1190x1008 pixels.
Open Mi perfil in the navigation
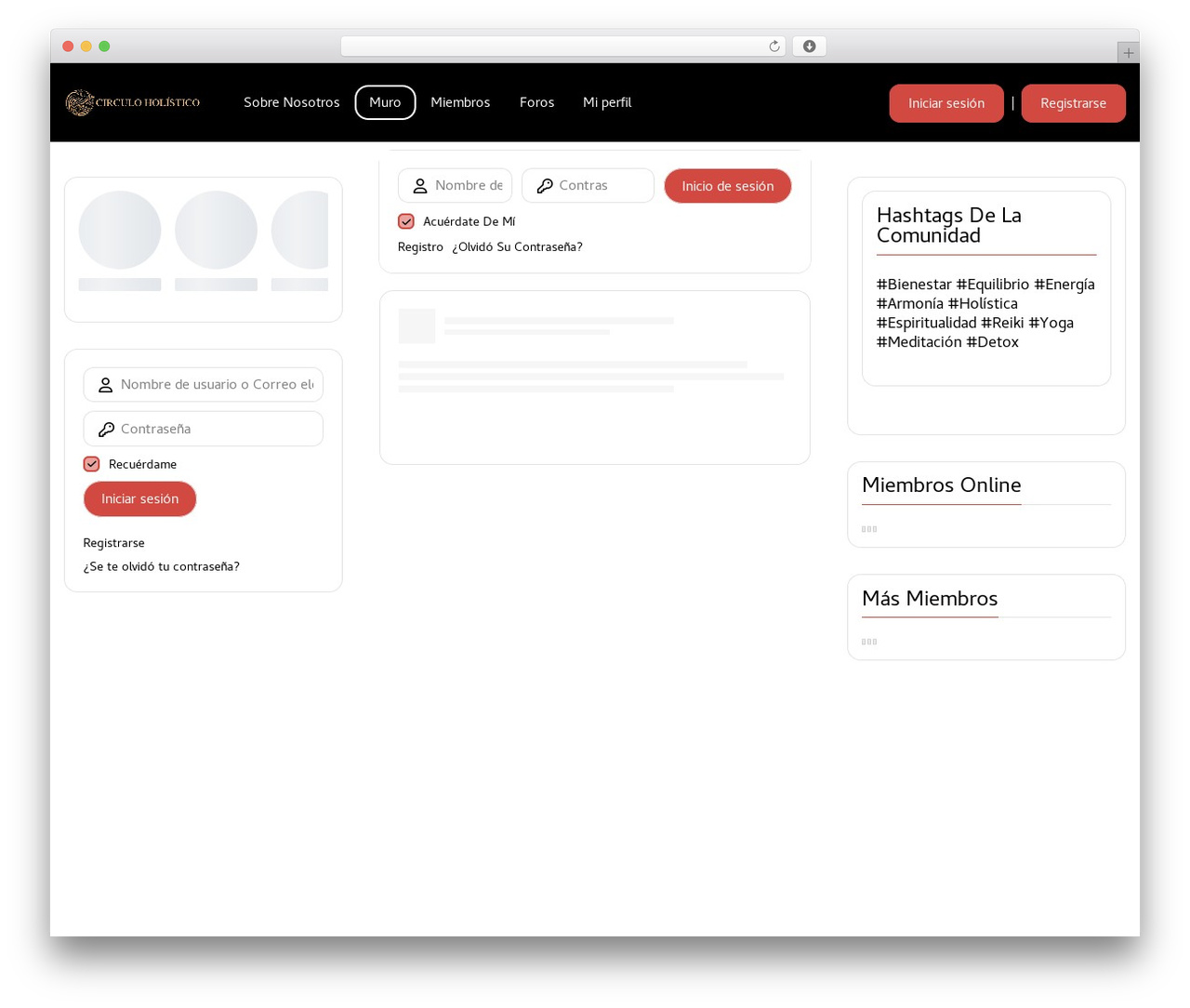click(607, 102)
